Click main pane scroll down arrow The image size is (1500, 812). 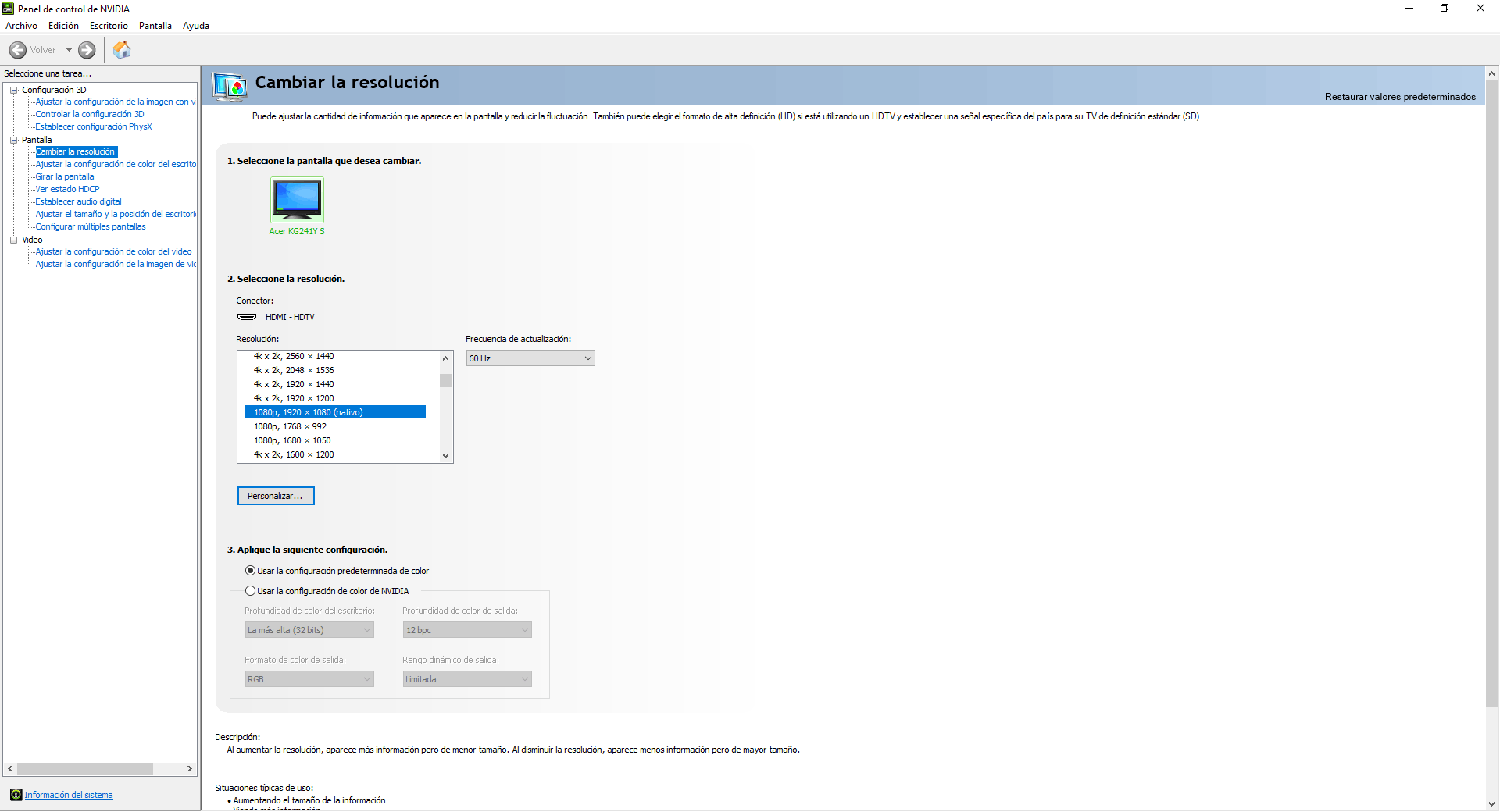point(1491,804)
